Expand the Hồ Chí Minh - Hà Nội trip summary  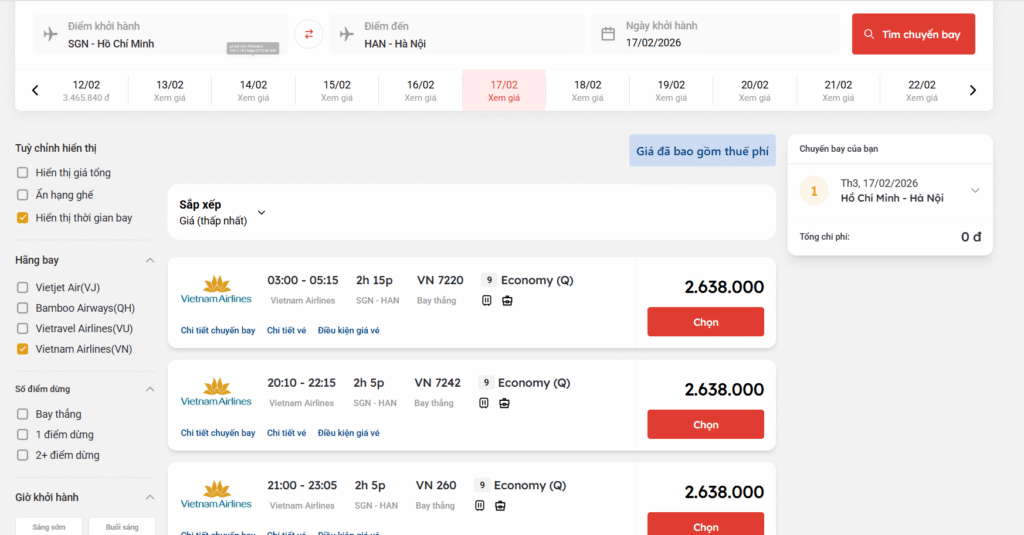[975, 191]
